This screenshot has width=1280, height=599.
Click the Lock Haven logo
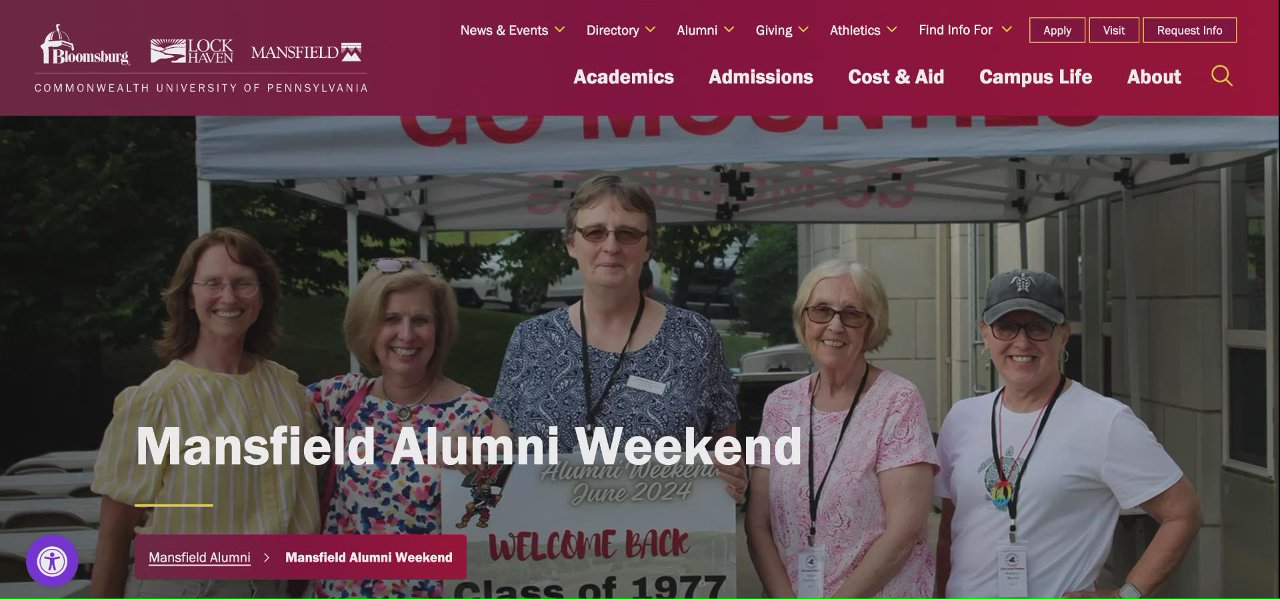(x=192, y=51)
